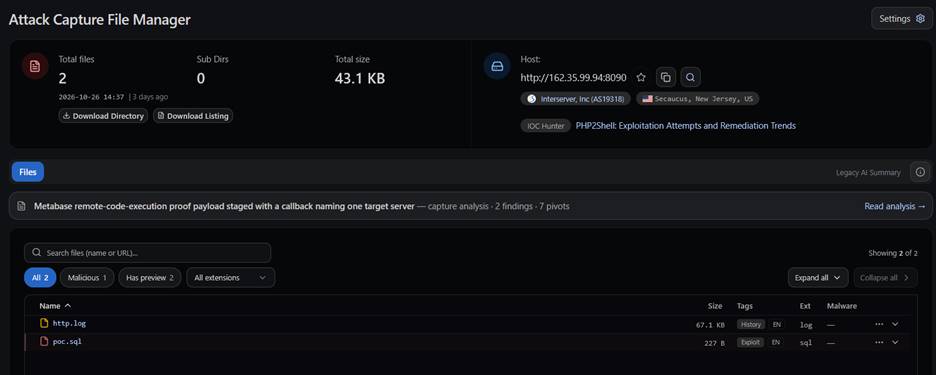Click the Tags column header
This screenshot has height=375, width=936.
click(x=745, y=306)
